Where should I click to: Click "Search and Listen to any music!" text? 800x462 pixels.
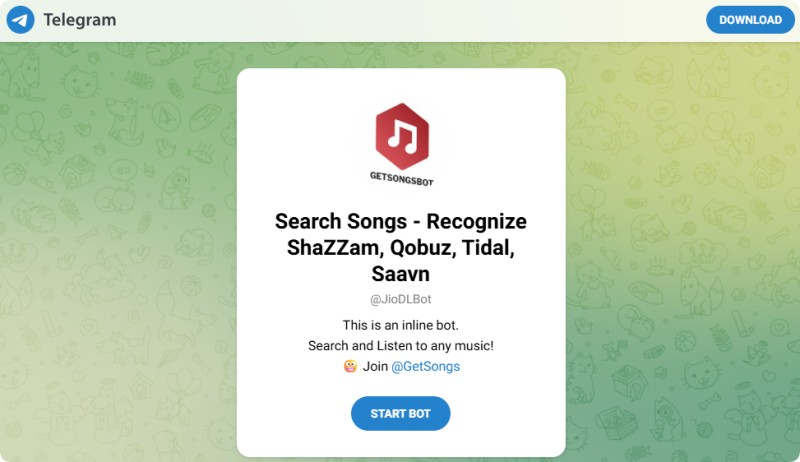[401, 346]
